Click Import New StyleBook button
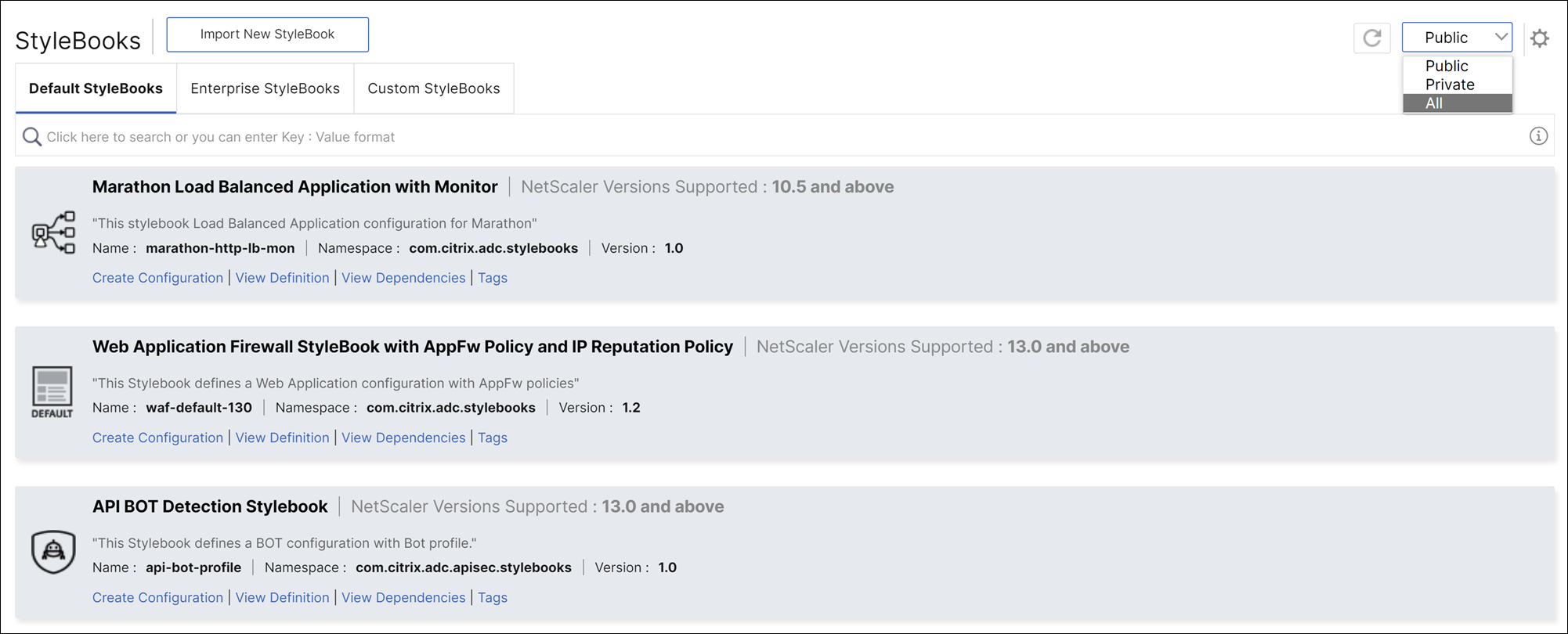Viewport: 1568px width, 634px height. (267, 34)
